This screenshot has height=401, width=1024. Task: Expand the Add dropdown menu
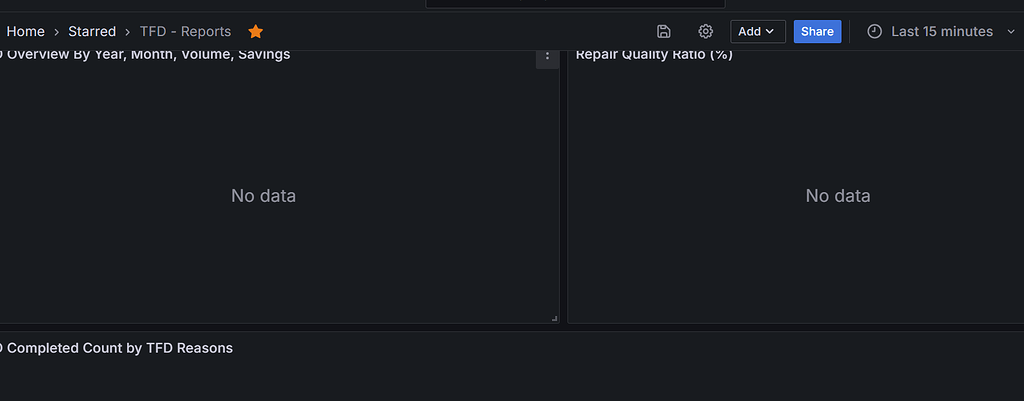tap(757, 32)
